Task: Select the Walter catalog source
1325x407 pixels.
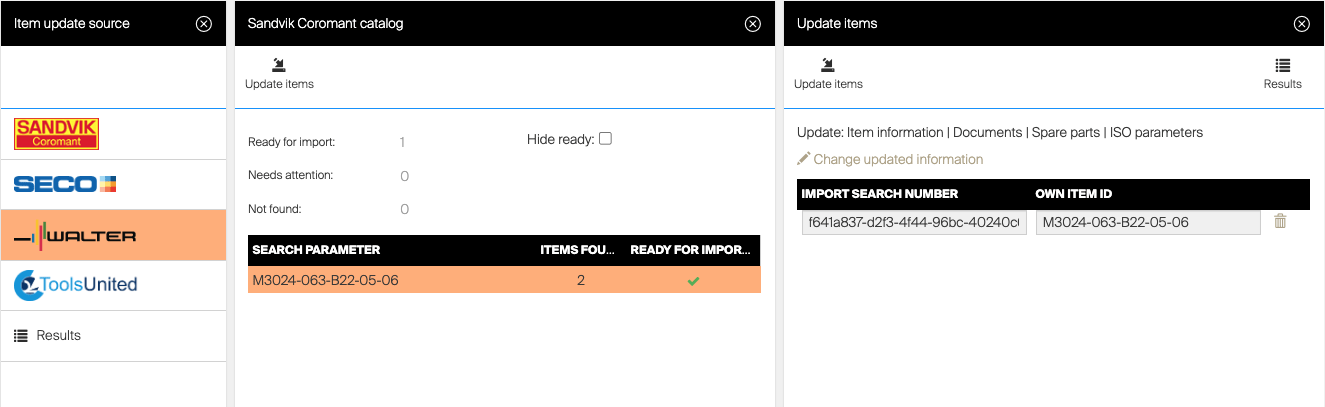Action: [x=76, y=236]
